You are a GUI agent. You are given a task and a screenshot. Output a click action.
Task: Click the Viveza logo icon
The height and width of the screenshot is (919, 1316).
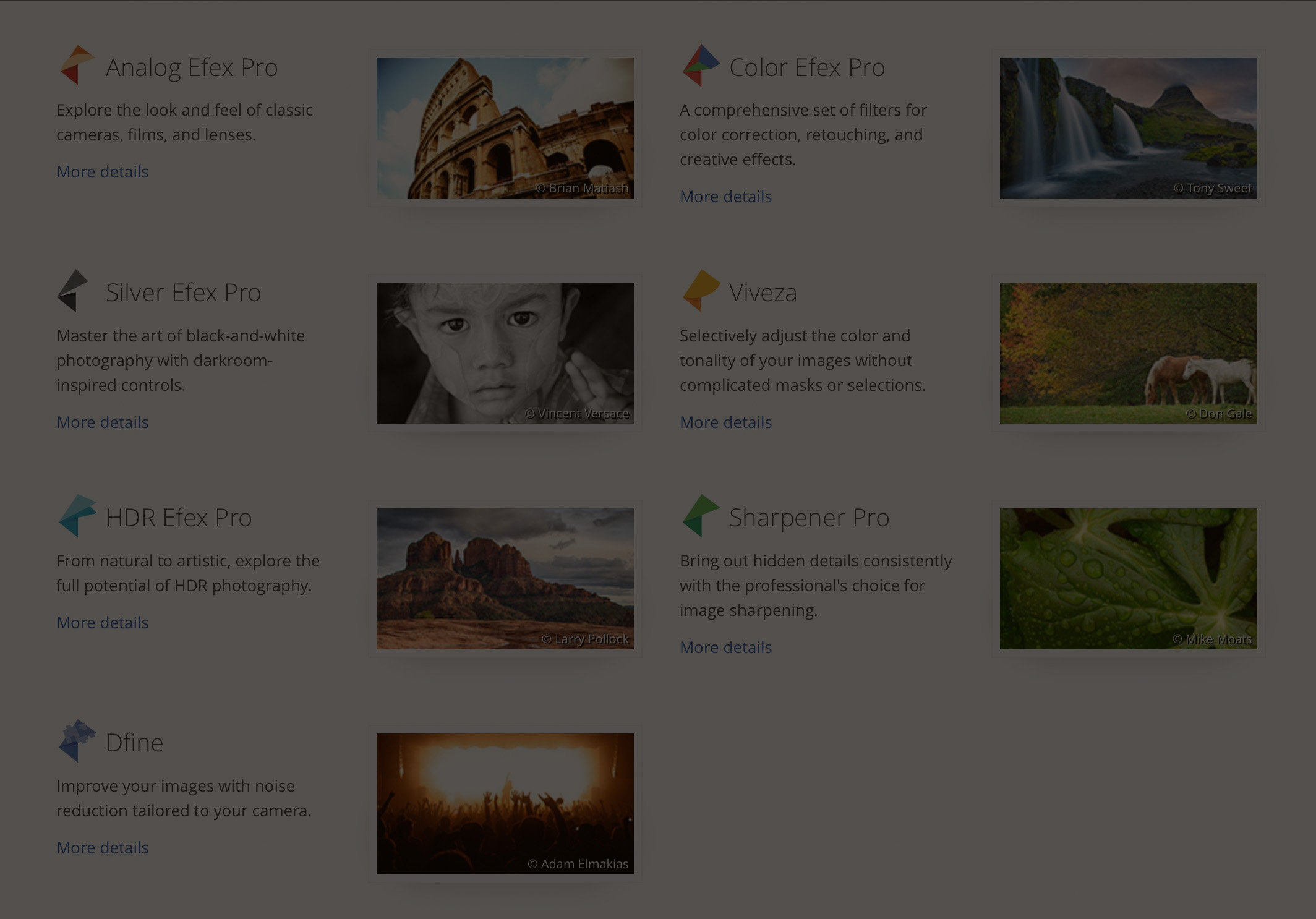pos(701,290)
